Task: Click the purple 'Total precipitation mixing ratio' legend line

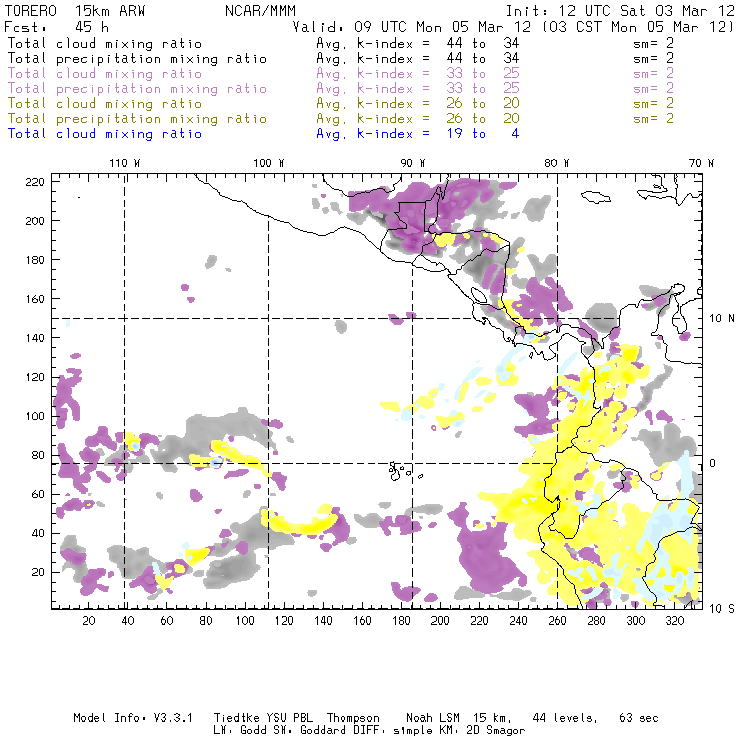Action: click(x=137, y=89)
